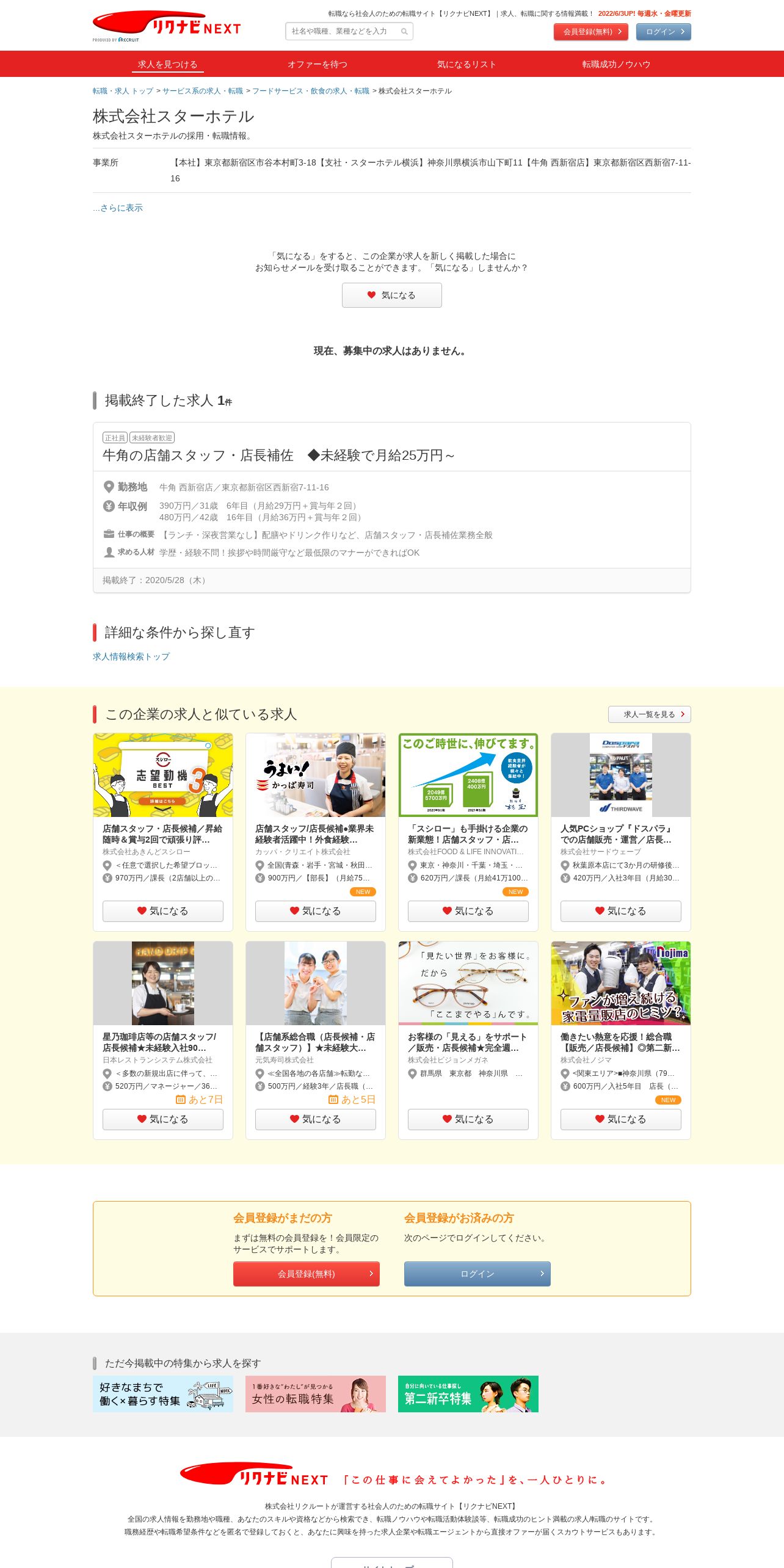Open FOOD & LIFE INNOVATIONS job title
The width and height of the screenshot is (784, 1568).
(x=468, y=834)
